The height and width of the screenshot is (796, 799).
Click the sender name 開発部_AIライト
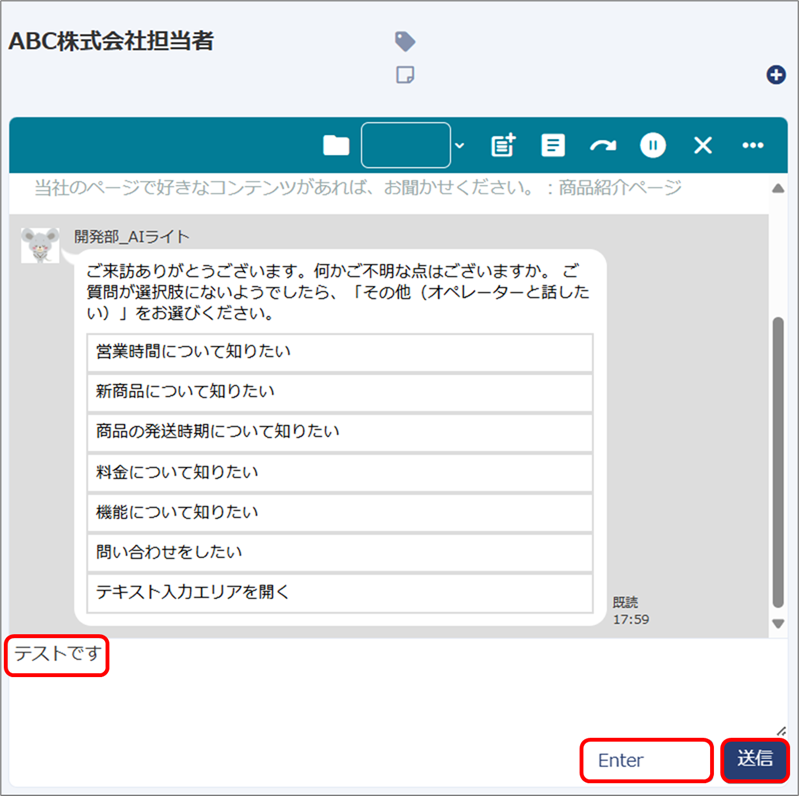[x=131, y=237]
